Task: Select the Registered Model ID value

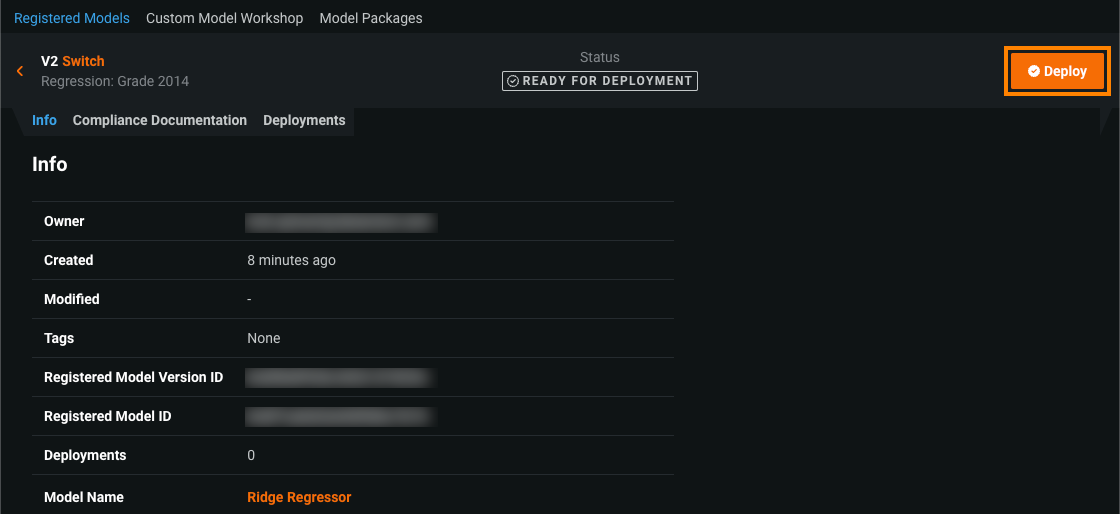Action: click(339, 416)
